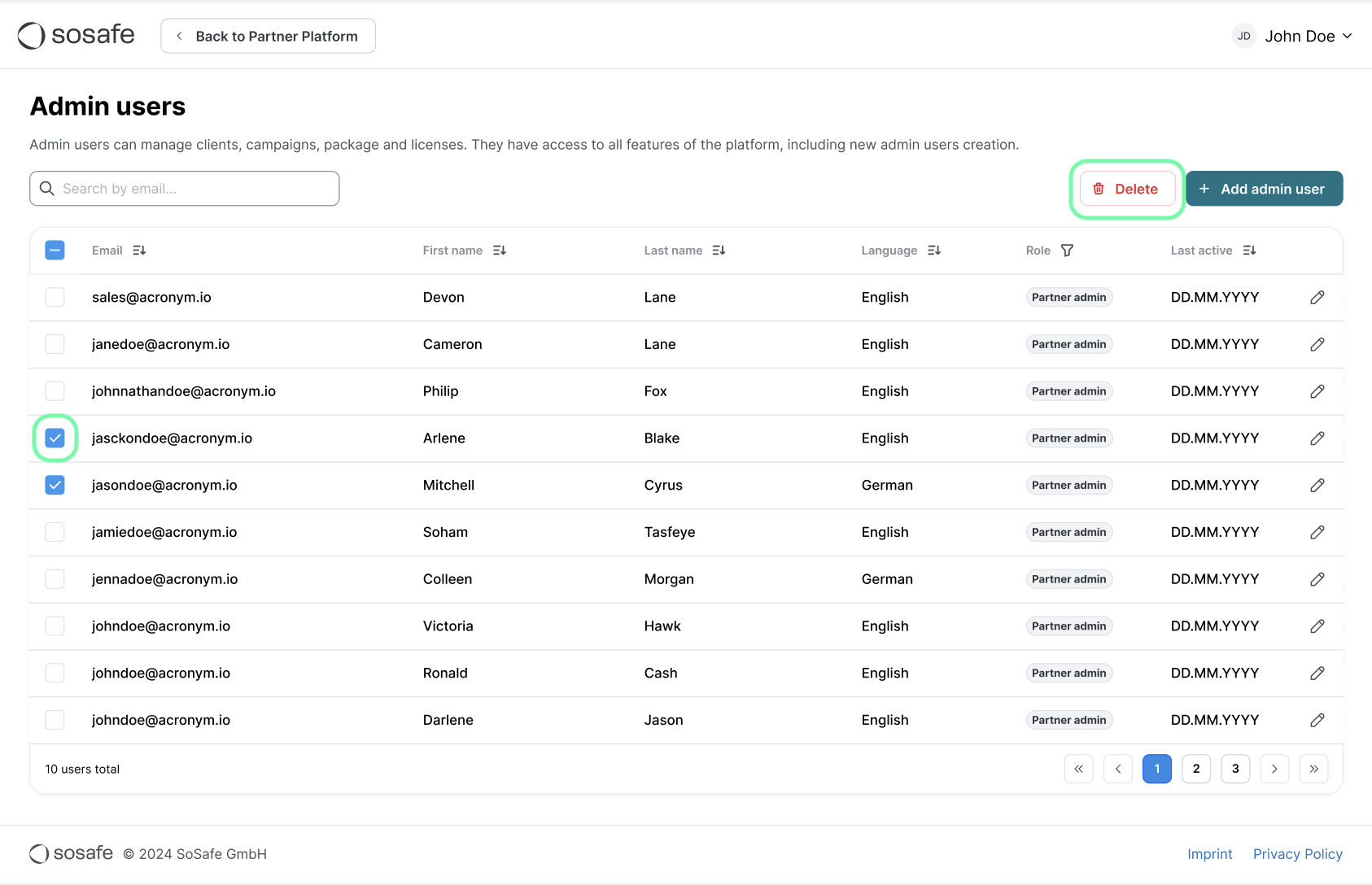Viewport: 1372px width, 885px height.
Task: Check the sales@acronym.io row checkbox
Action: pos(55,298)
